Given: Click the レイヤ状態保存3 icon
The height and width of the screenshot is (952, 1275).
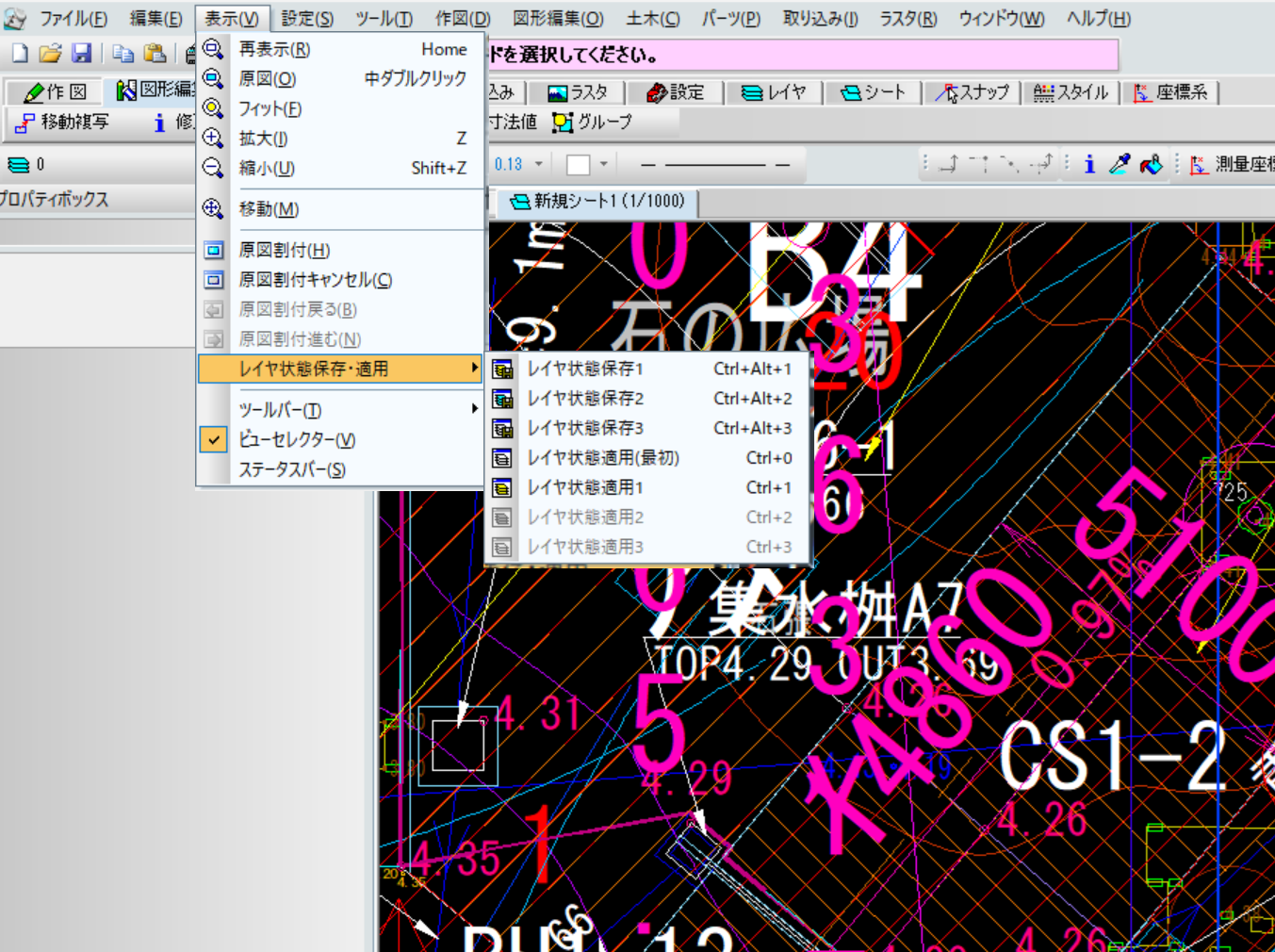Looking at the screenshot, I should 502,428.
